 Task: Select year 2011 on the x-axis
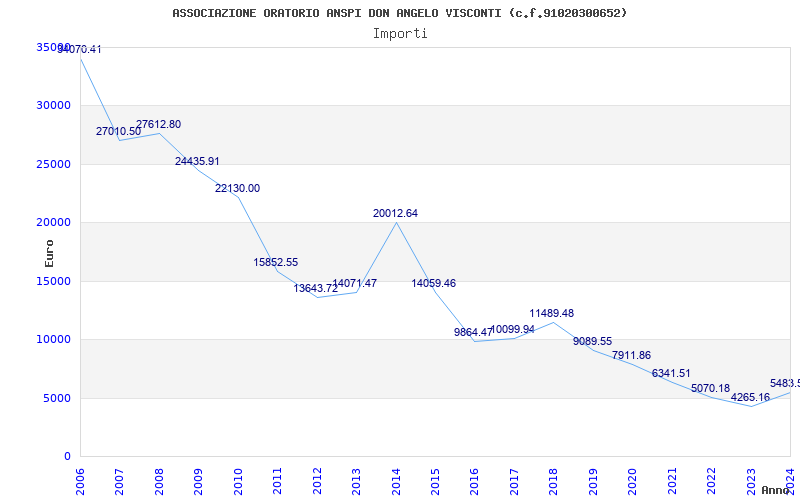point(278,481)
